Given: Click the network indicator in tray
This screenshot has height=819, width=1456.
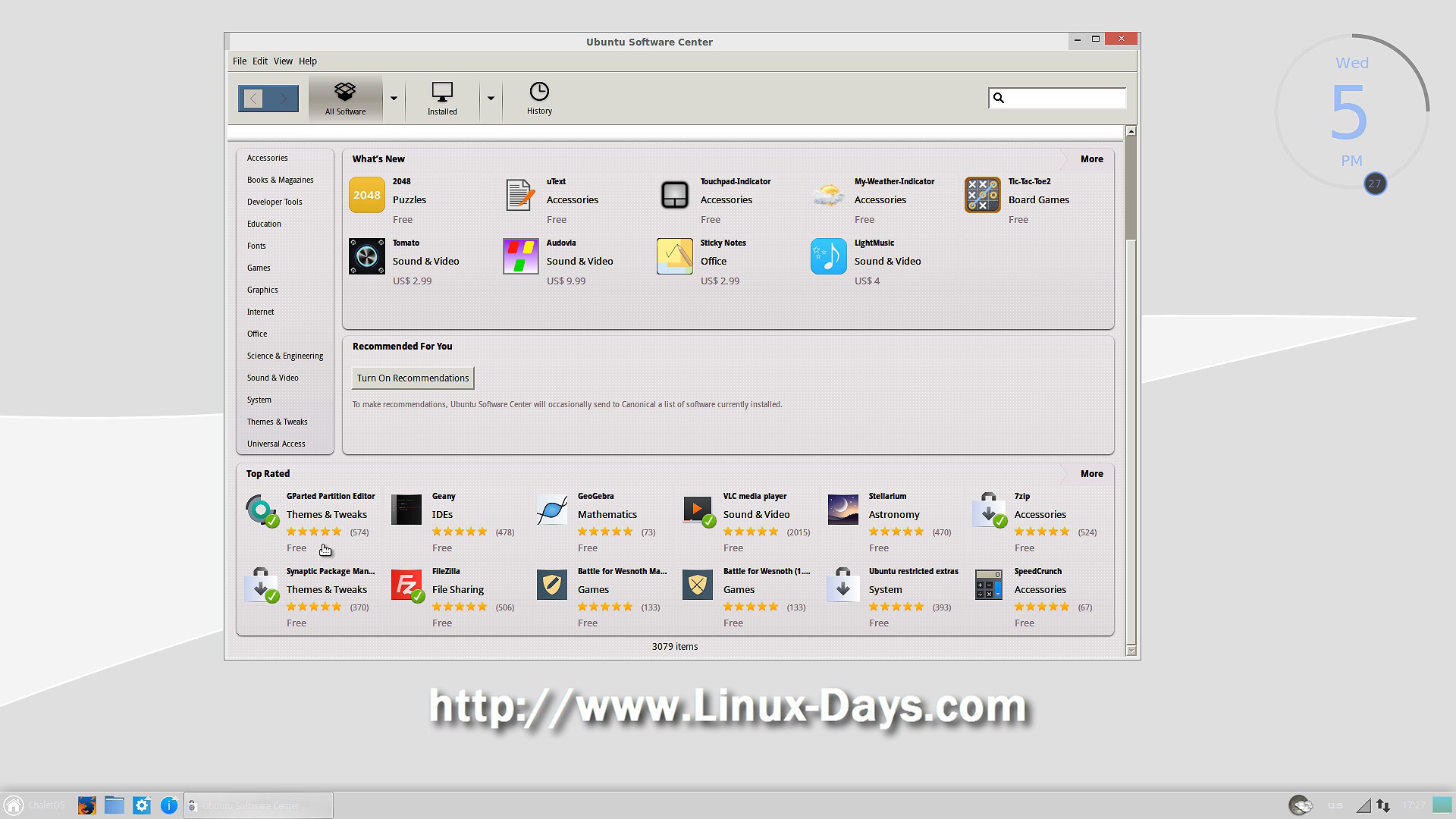Looking at the screenshot, I should 1383,805.
